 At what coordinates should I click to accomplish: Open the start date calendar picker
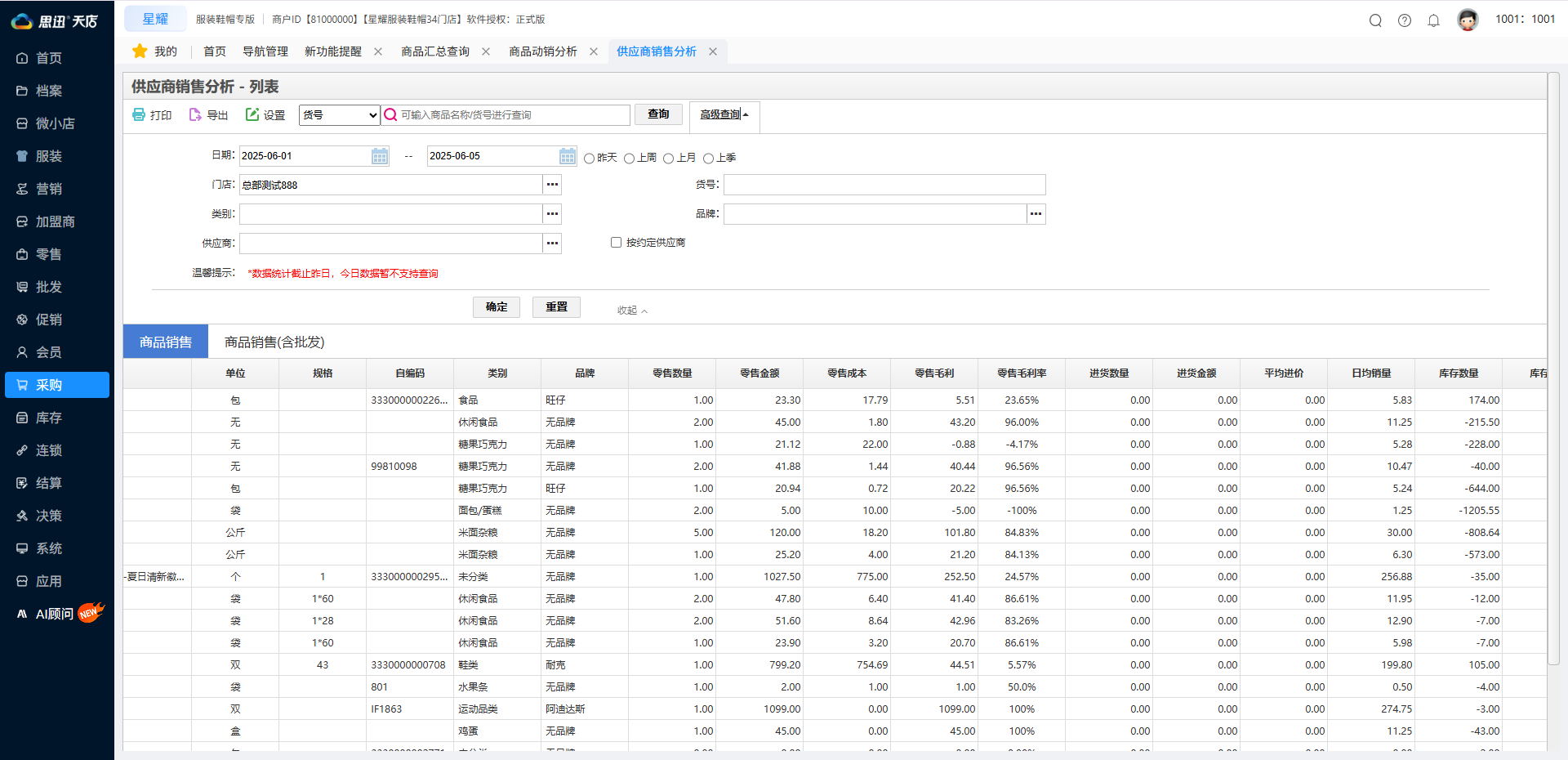[380, 156]
